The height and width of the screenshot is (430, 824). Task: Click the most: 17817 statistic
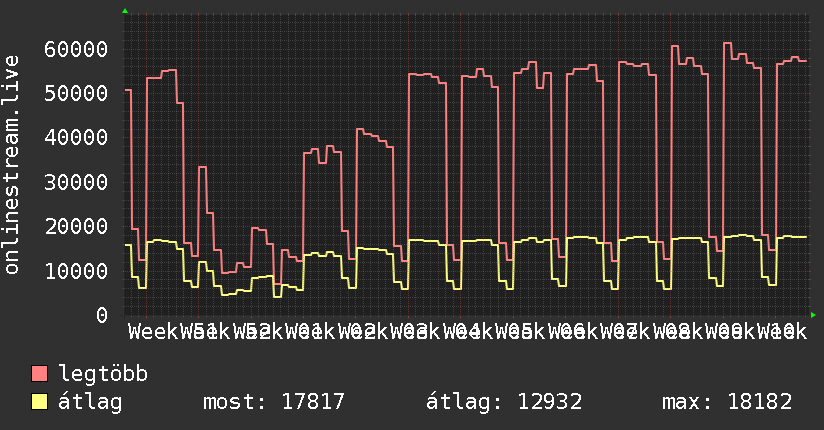tap(274, 402)
